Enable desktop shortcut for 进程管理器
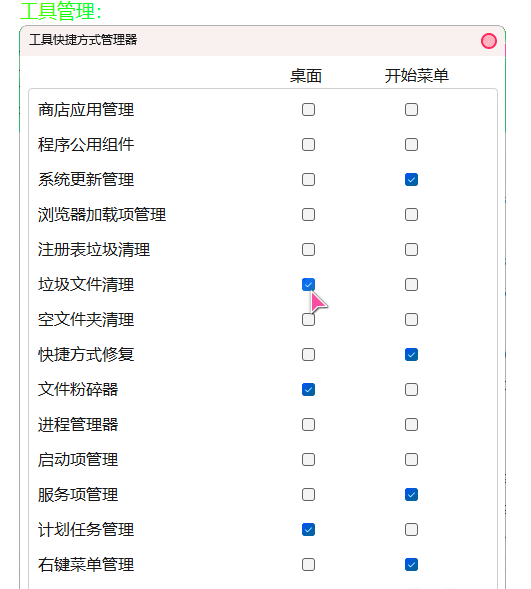531x589 pixels. coord(308,424)
